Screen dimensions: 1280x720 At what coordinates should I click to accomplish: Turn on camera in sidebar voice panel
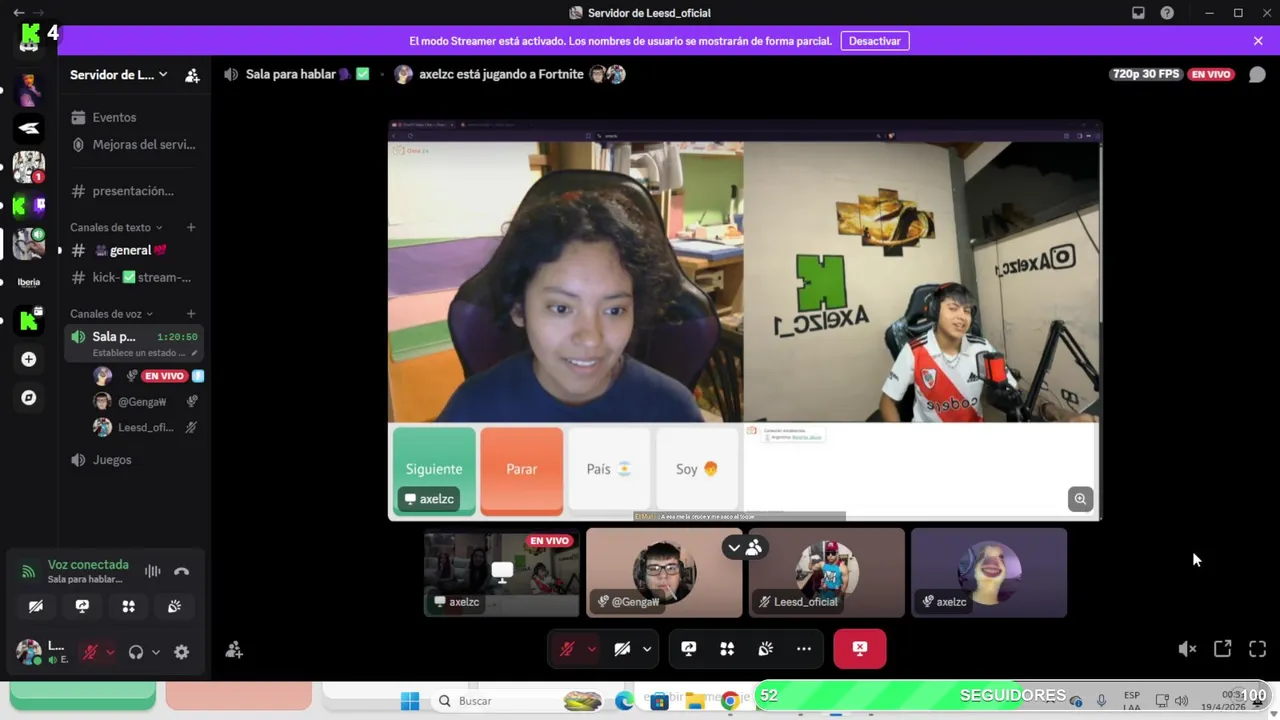(36, 606)
